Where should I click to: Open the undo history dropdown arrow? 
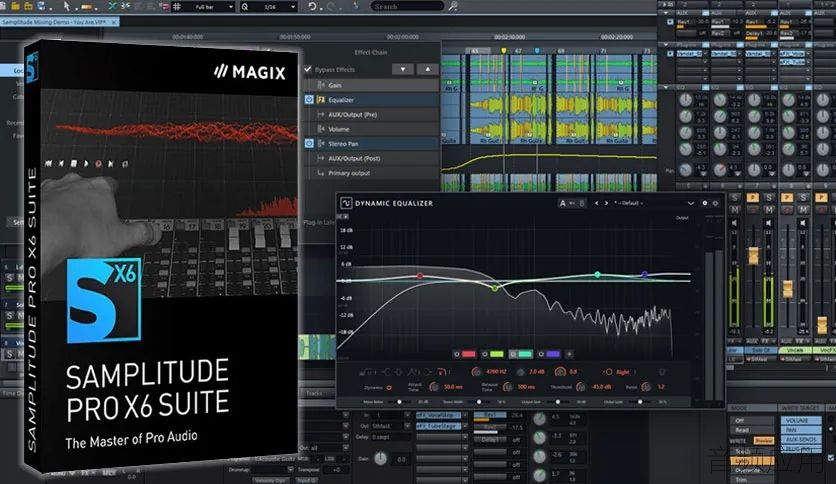point(321,7)
